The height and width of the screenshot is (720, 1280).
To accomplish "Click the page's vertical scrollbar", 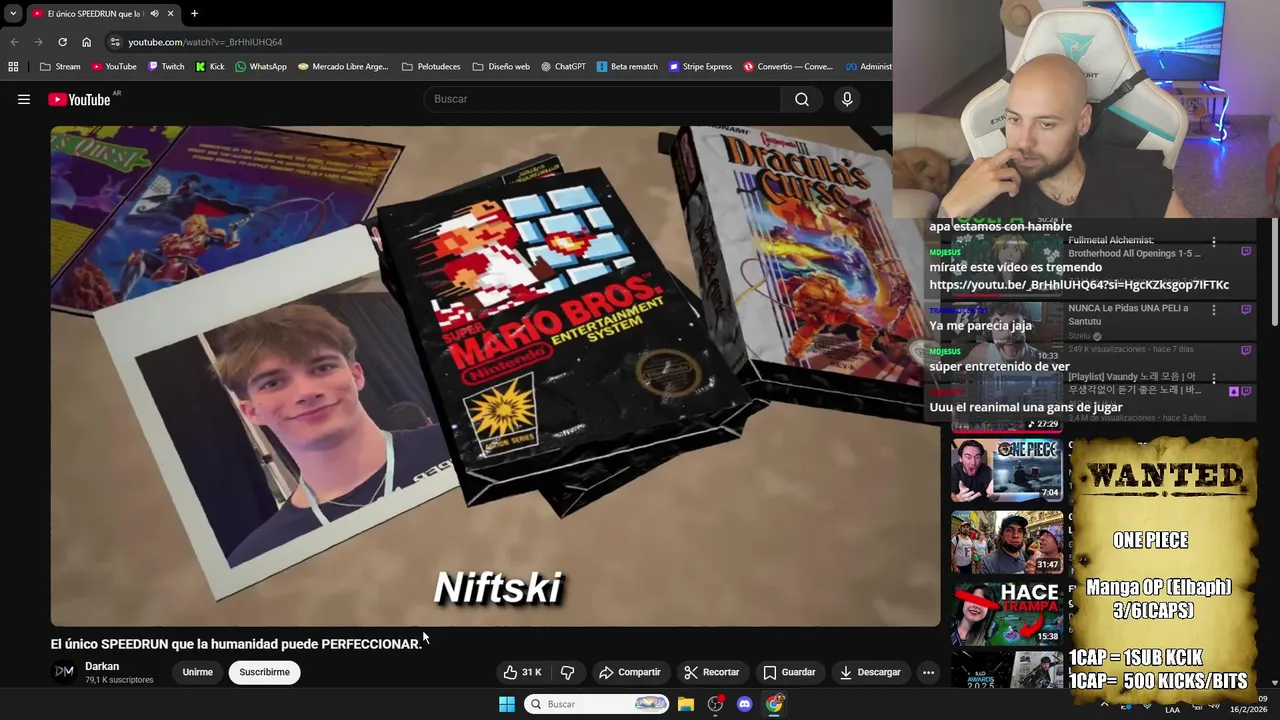I will click(1274, 270).
